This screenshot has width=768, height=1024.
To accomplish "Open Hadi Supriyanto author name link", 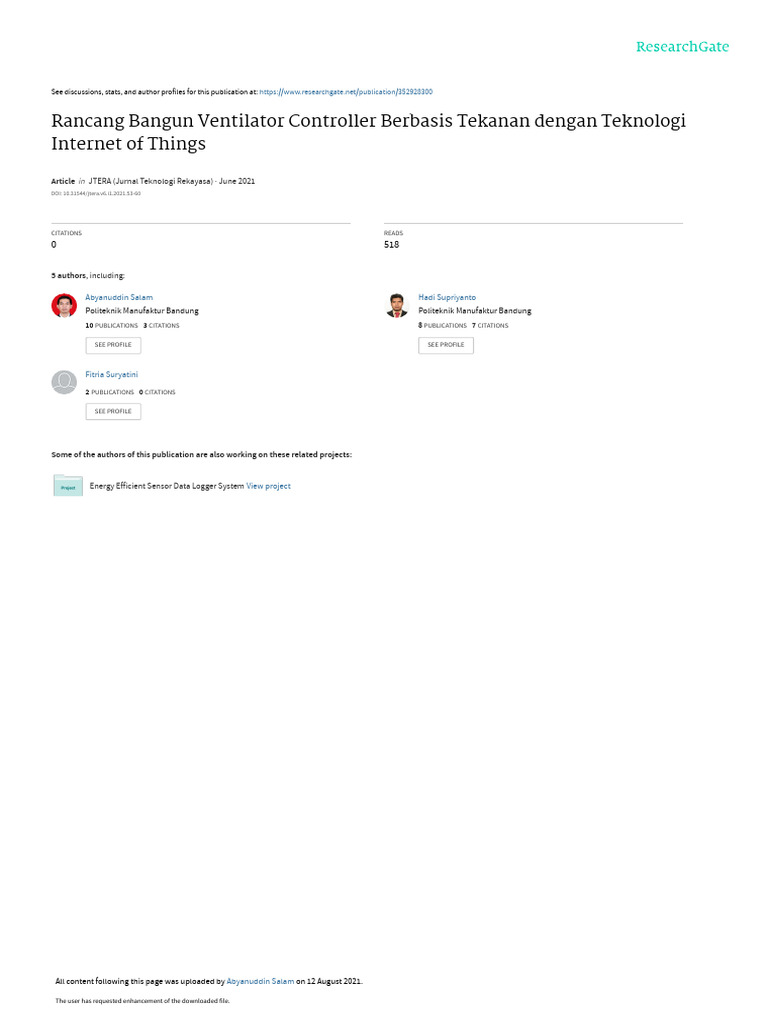I will pos(447,297).
